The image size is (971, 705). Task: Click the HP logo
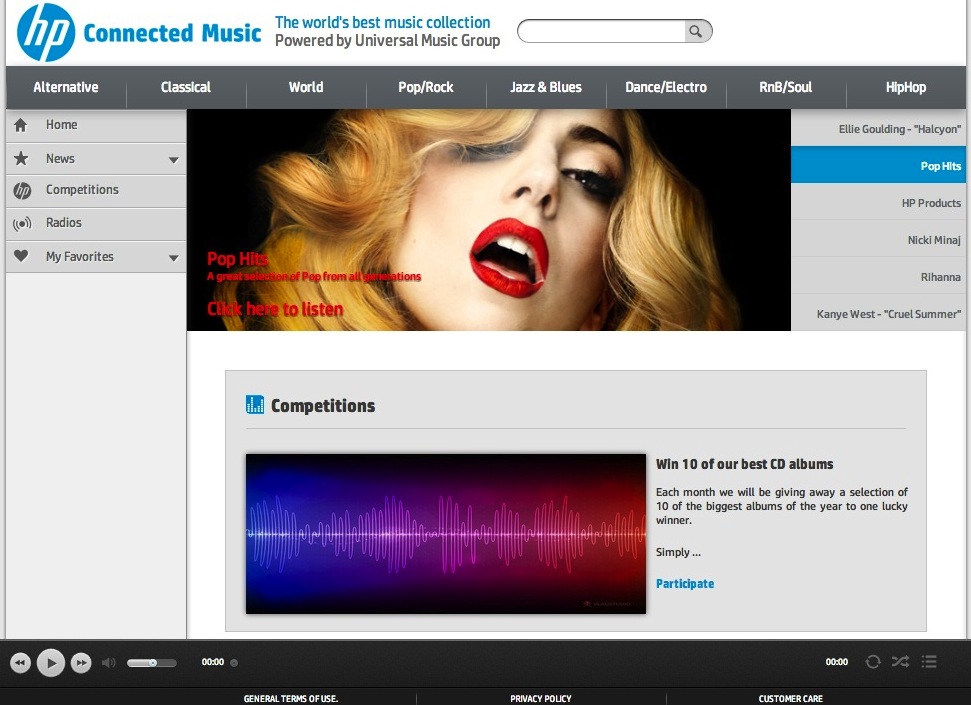click(x=46, y=32)
